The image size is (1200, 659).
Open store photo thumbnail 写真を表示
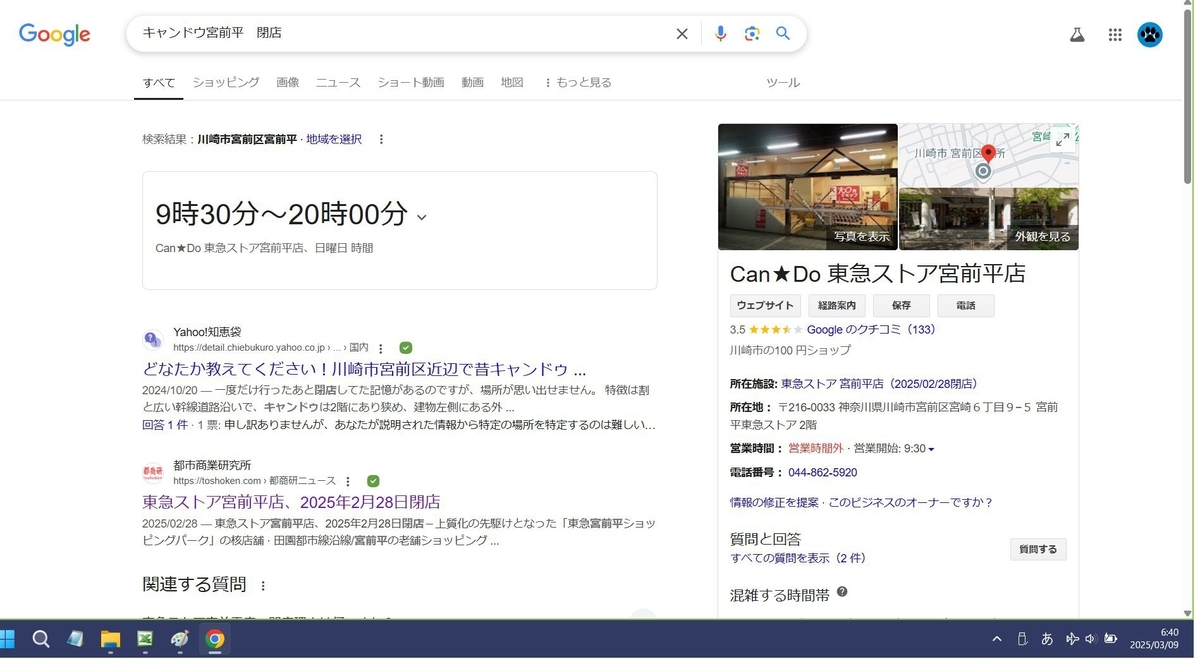pyautogui.click(x=808, y=187)
